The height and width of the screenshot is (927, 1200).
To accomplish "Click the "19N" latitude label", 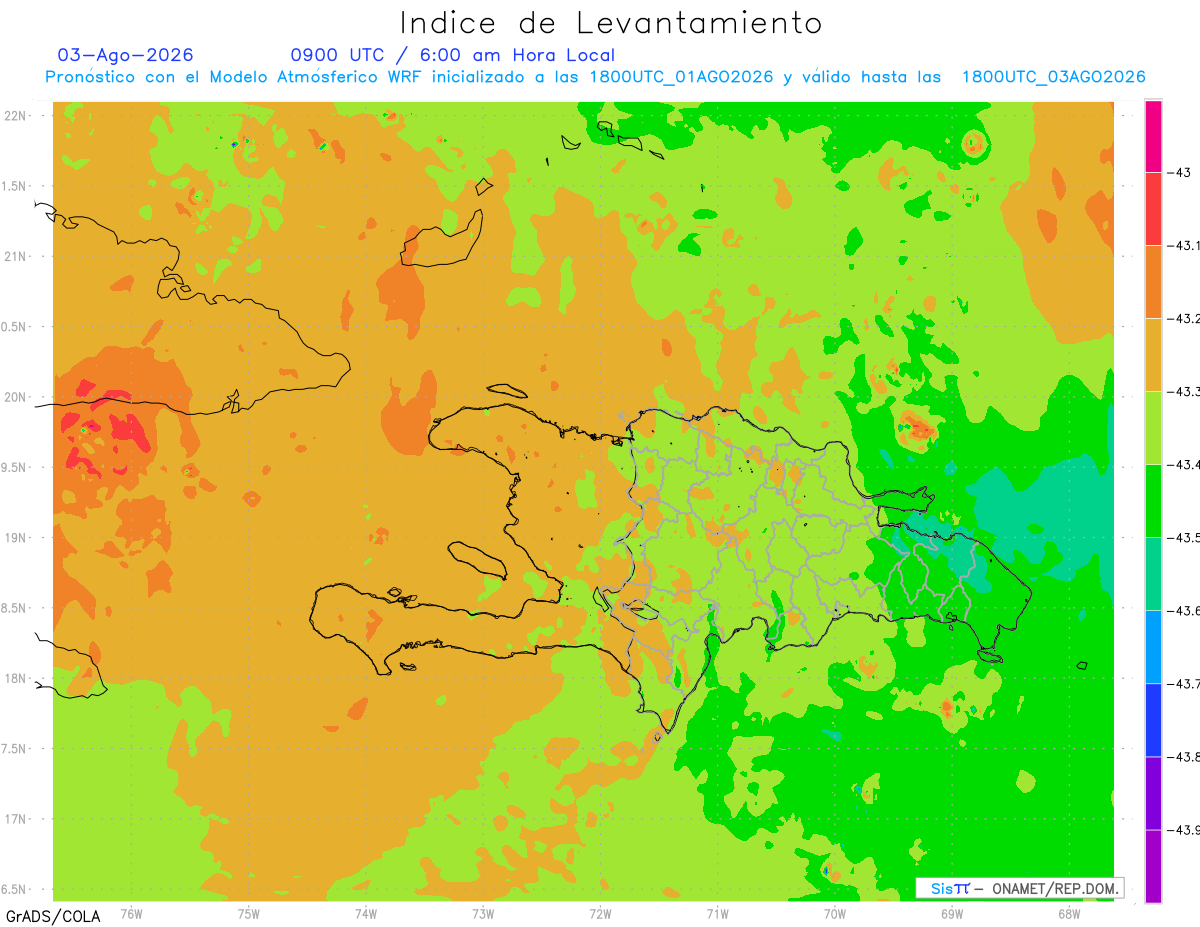I will 16,538.
